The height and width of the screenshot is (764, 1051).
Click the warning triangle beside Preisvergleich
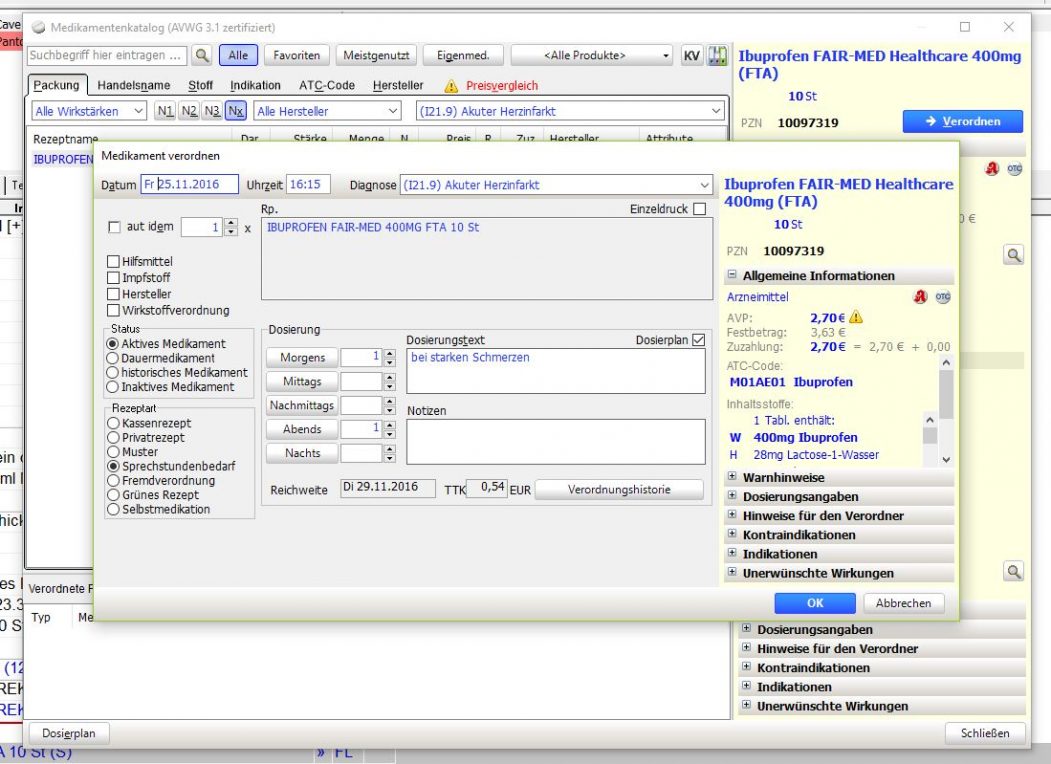coord(451,86)
